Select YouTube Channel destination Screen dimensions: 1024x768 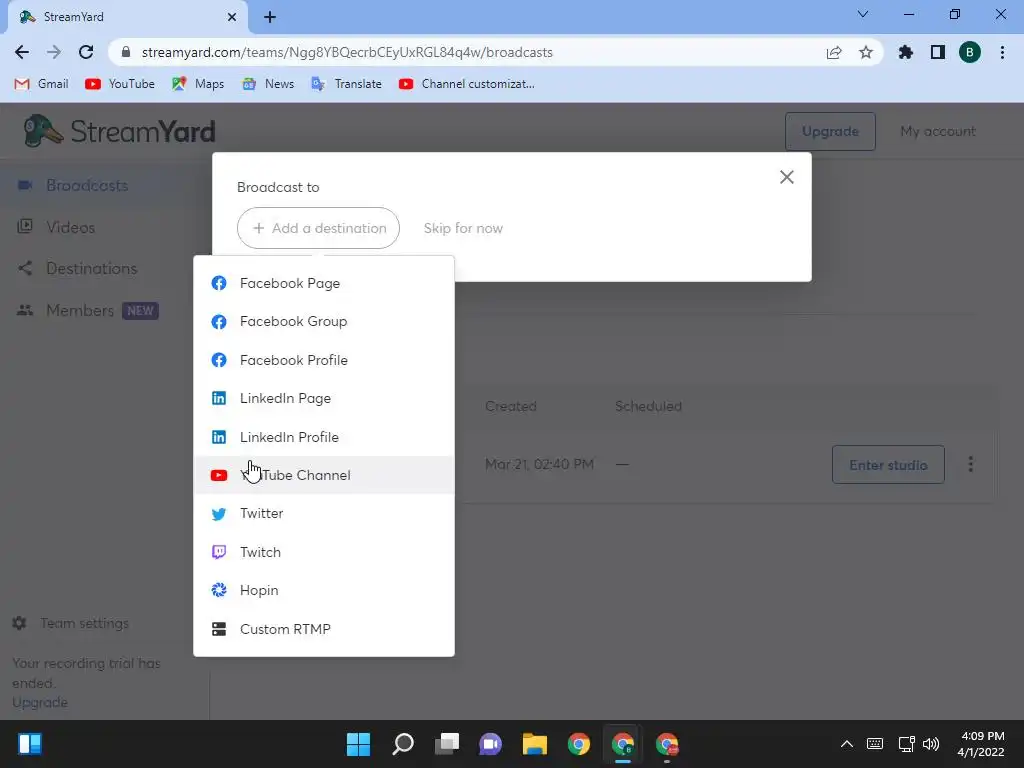pos(324,475)
